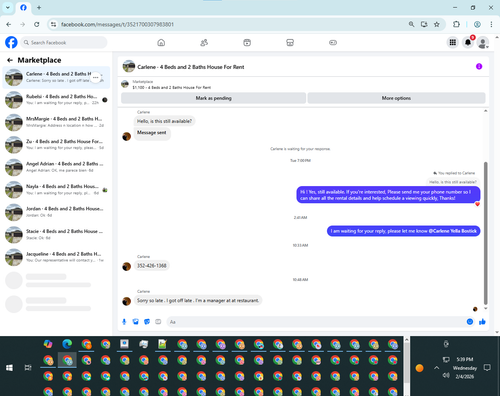Image resolution: width=500 pixels, height=396 pixels.
Task: Open the MrsMargie conversation
Action: click(56, 122)
